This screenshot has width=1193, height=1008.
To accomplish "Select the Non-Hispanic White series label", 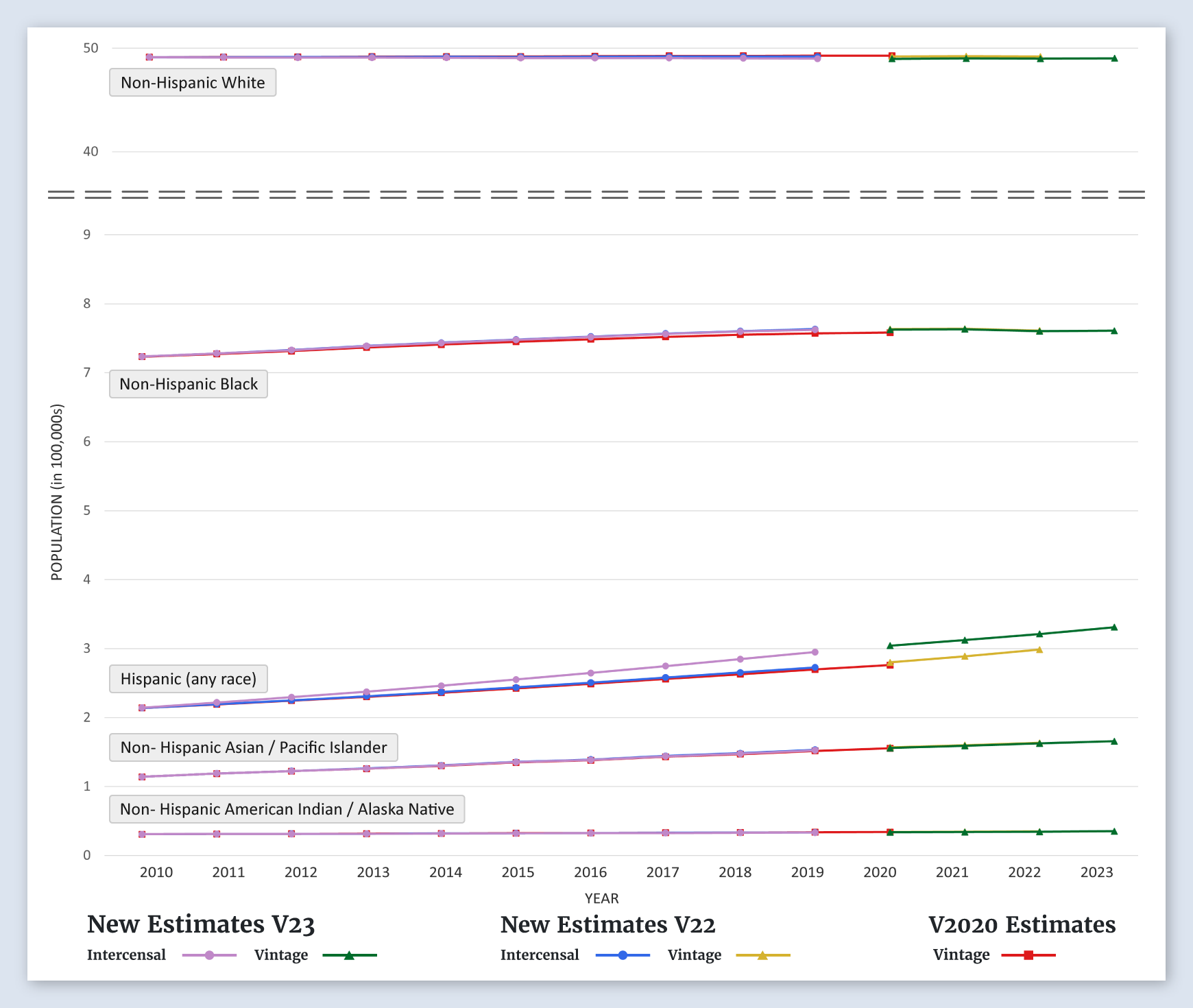I will 193,83.
